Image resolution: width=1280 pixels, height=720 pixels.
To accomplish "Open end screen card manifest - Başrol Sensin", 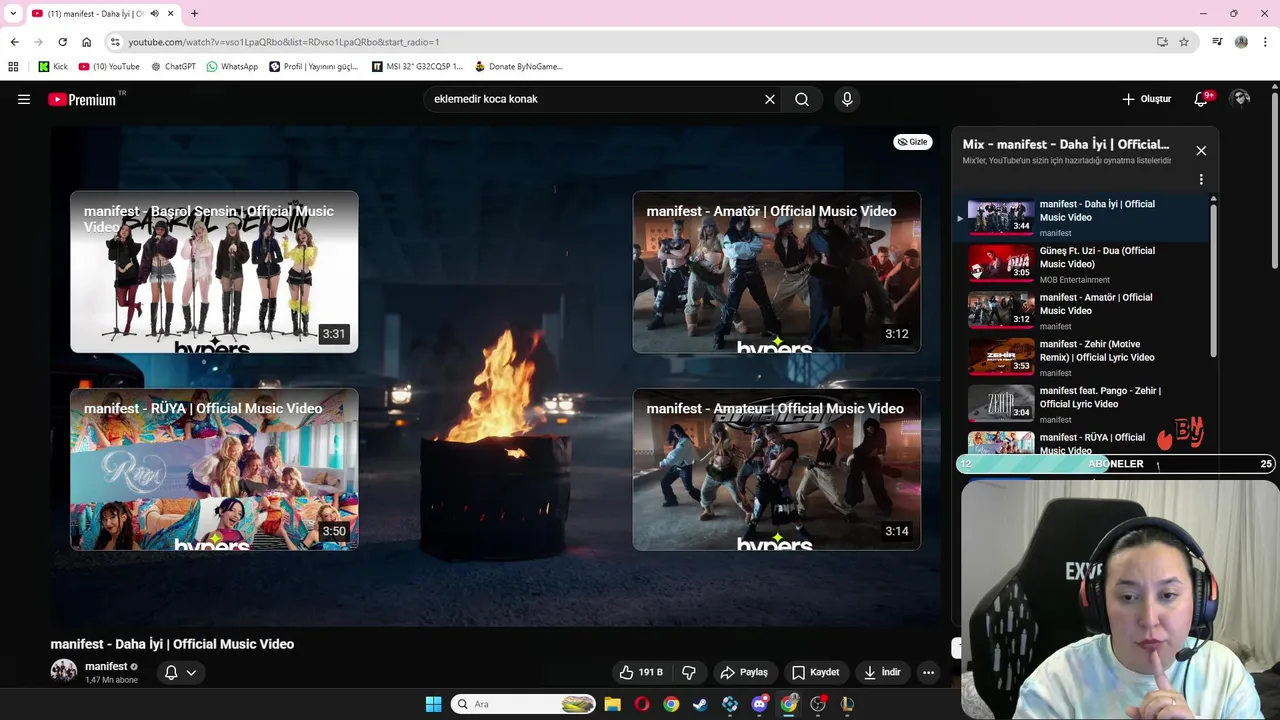I will click(x=214, y=272).
